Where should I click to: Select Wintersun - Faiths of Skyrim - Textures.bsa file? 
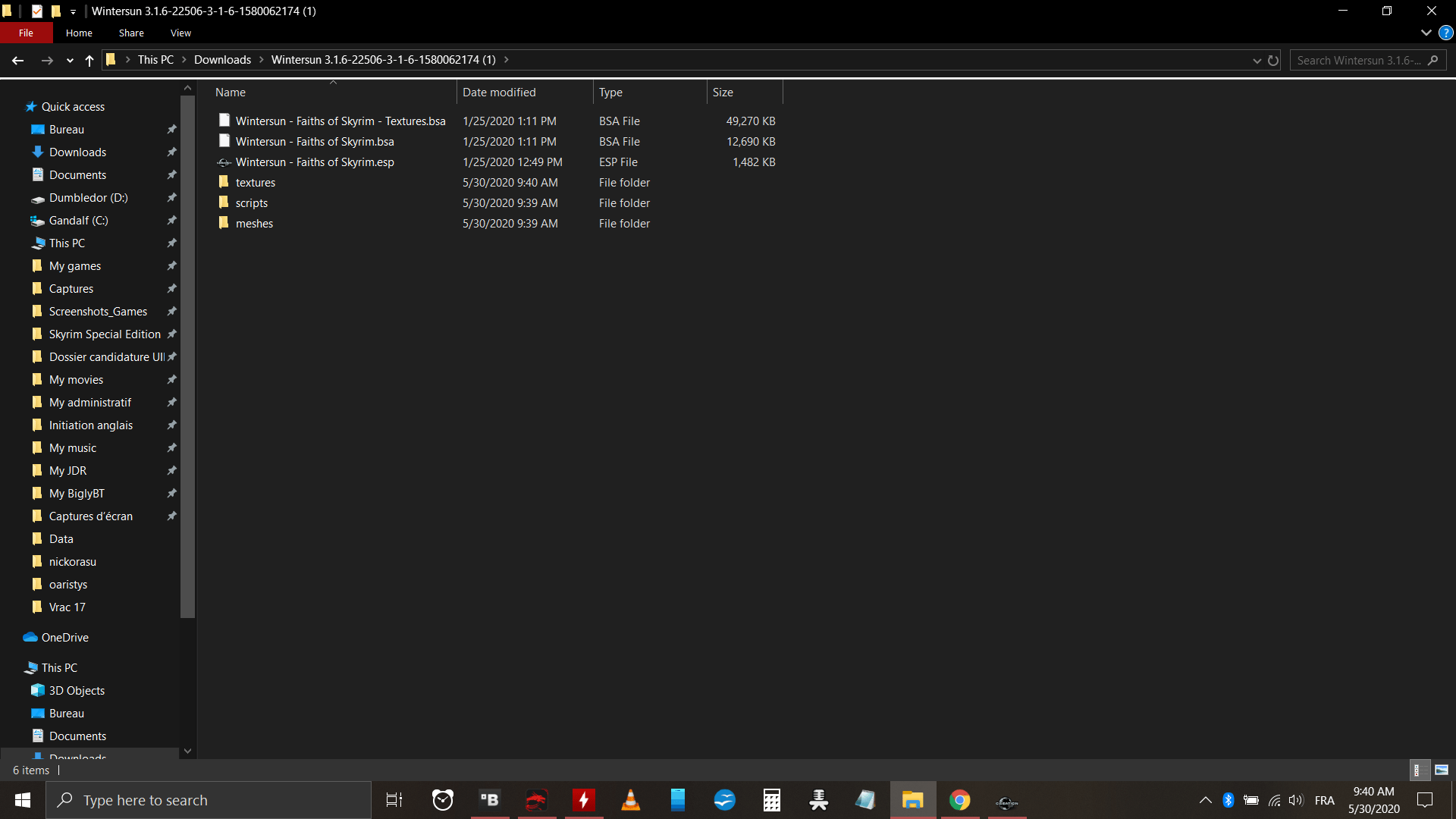pyautogui.click(x=340, y=121)
